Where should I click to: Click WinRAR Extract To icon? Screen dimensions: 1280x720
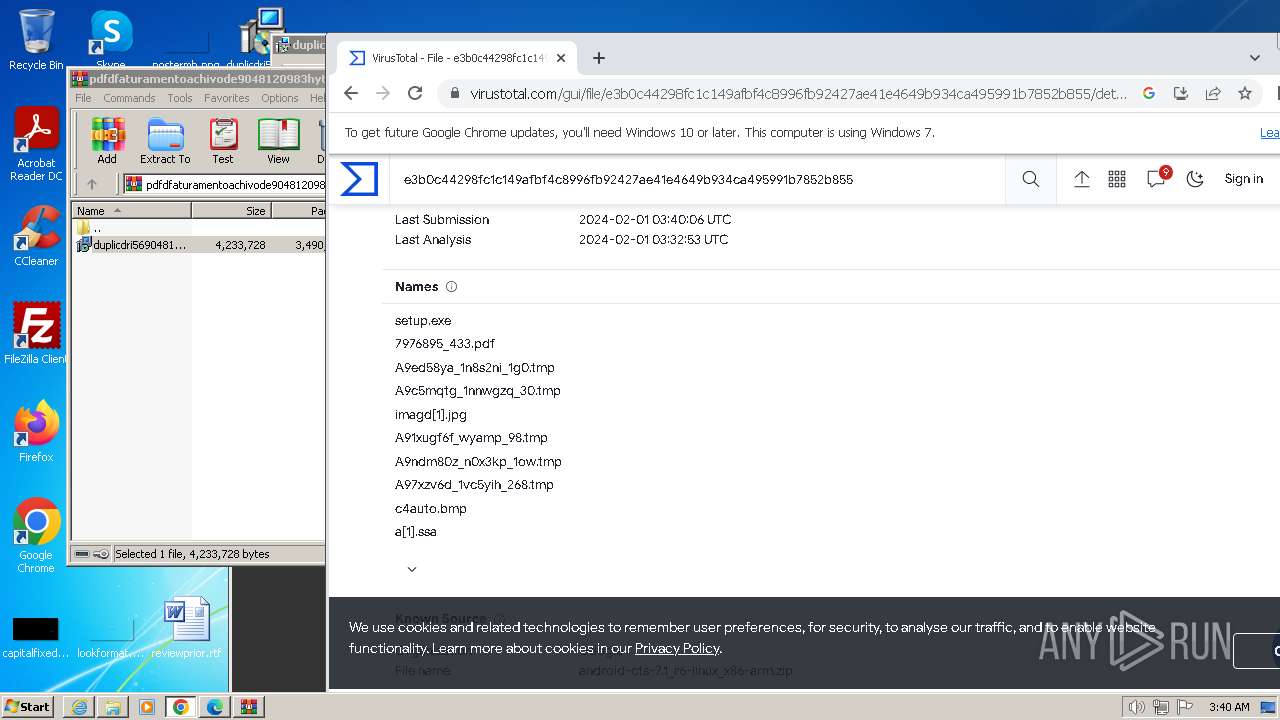pyautogui.click(x=165, y=140)
